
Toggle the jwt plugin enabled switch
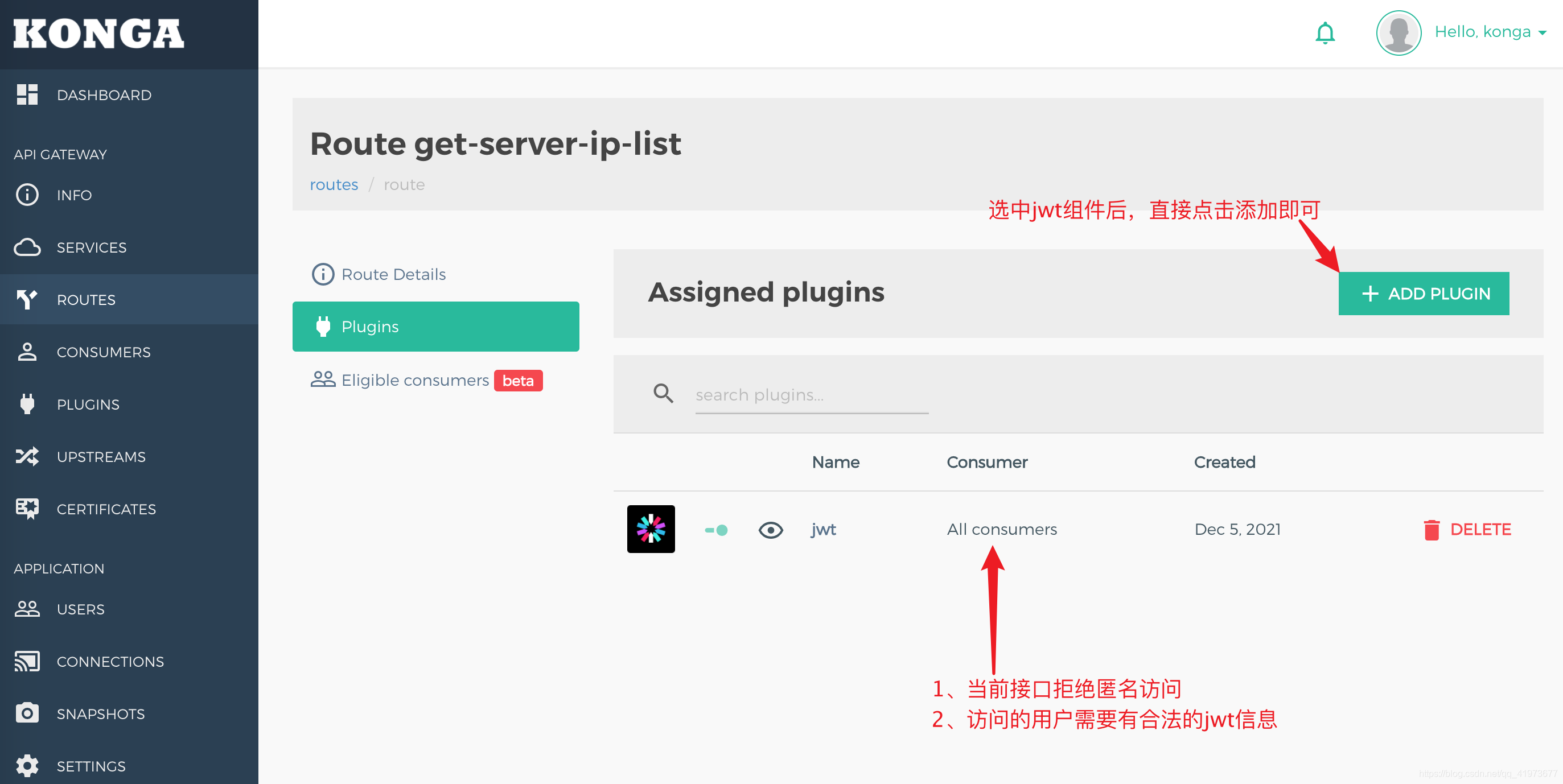click(x=716, y=530)
